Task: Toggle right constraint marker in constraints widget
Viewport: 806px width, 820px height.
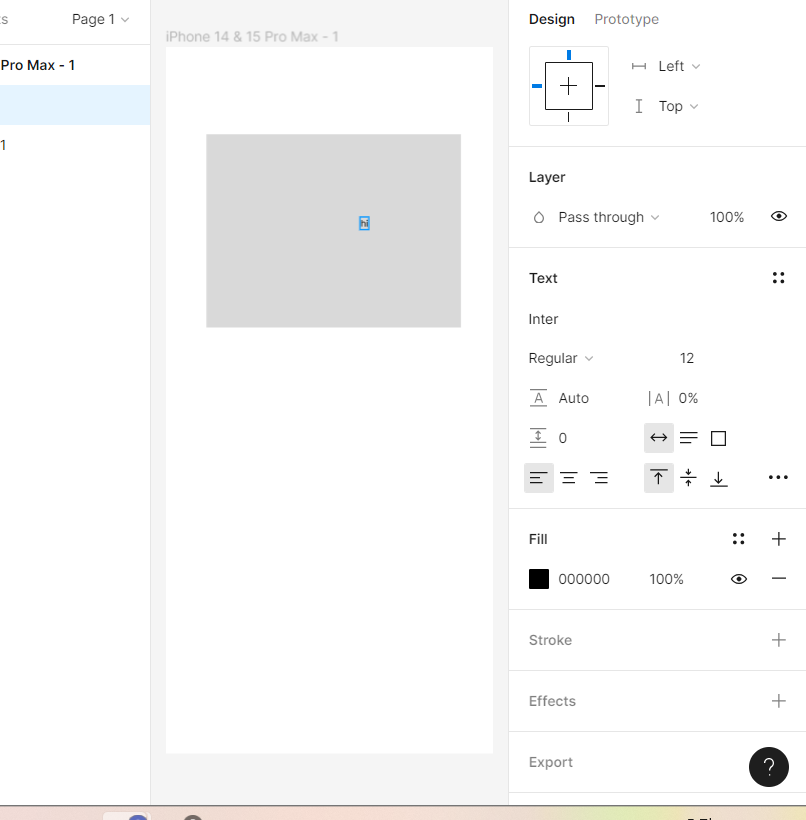Action: coord(600,86)
